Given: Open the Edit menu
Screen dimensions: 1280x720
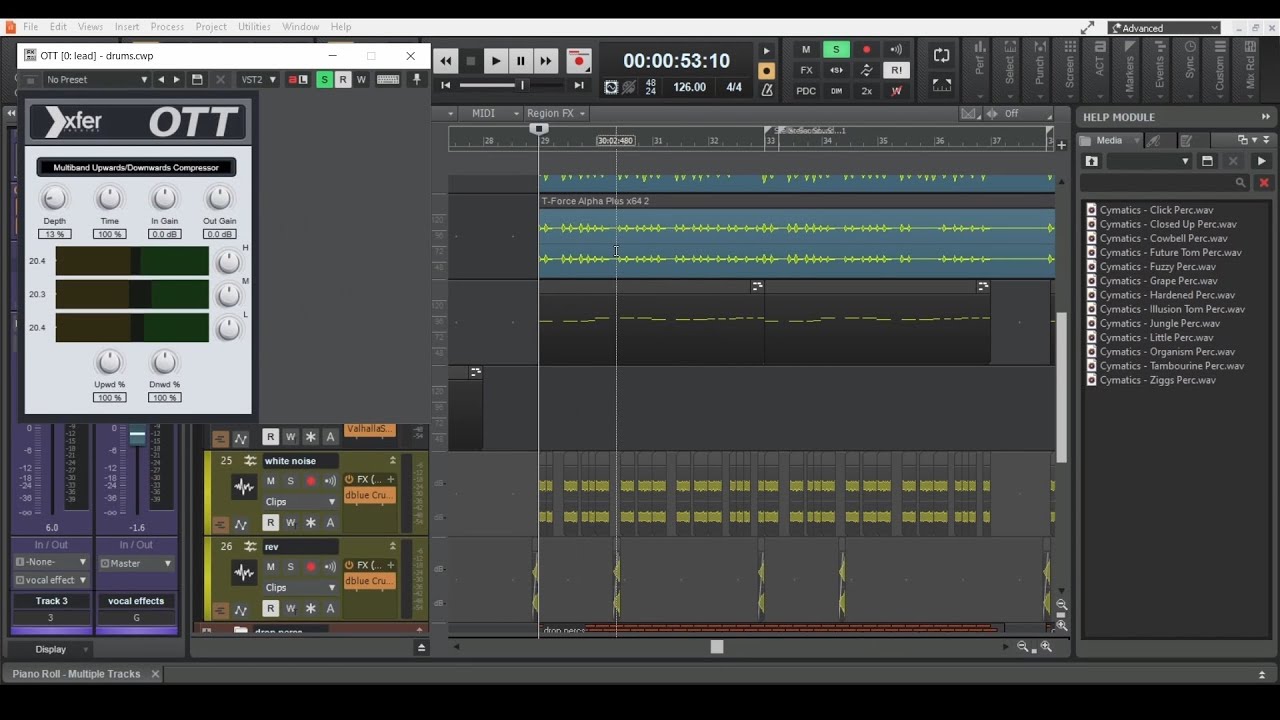Looking at the screenshot, I should [58, 27].
